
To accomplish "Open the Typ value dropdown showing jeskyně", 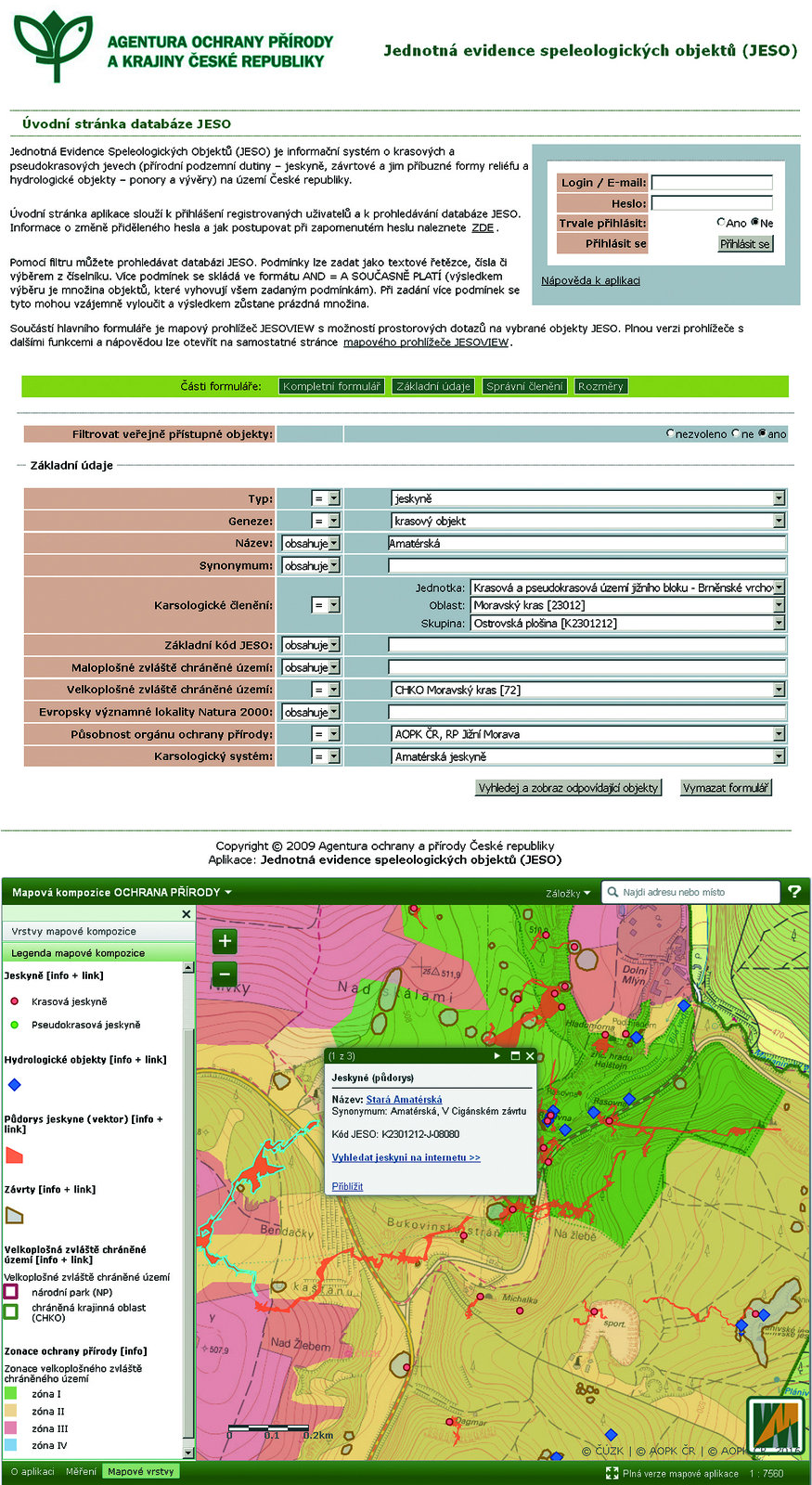I will pyautogui.click(x=588, y=498).
